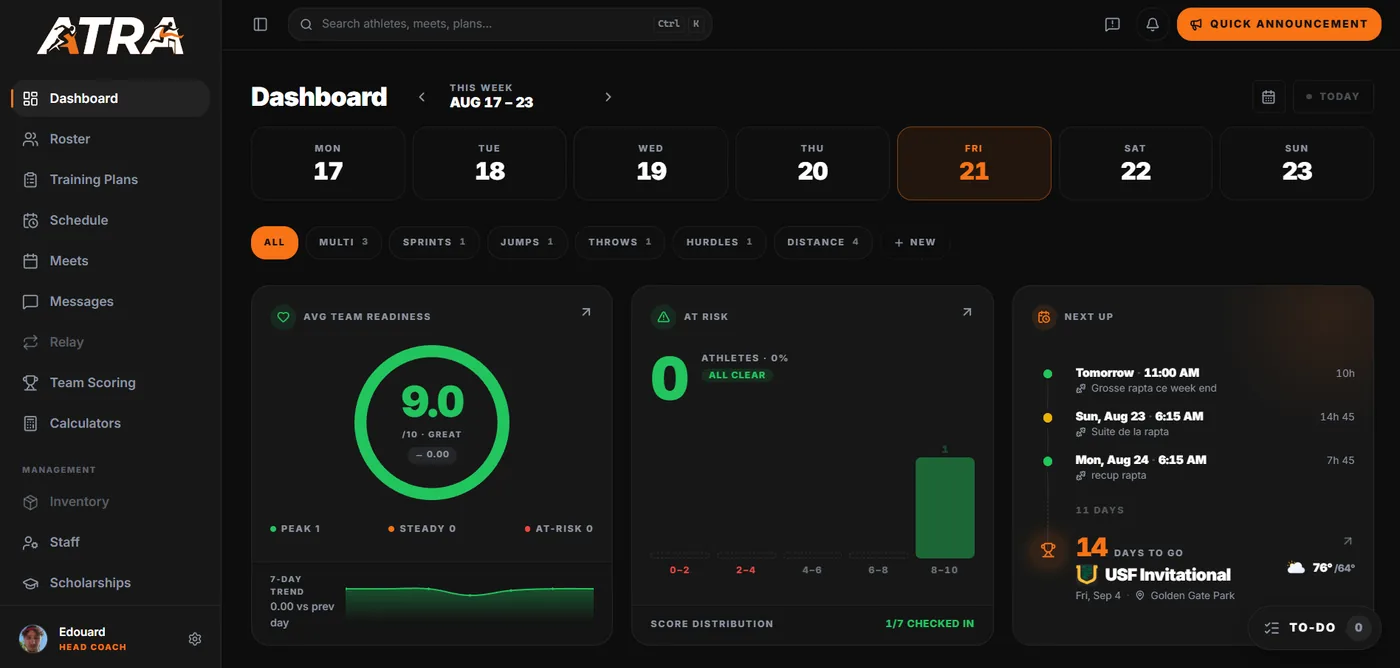Open settings gear beside Edouard
This screenshot has height=668, width=1400.
[195, 639]
